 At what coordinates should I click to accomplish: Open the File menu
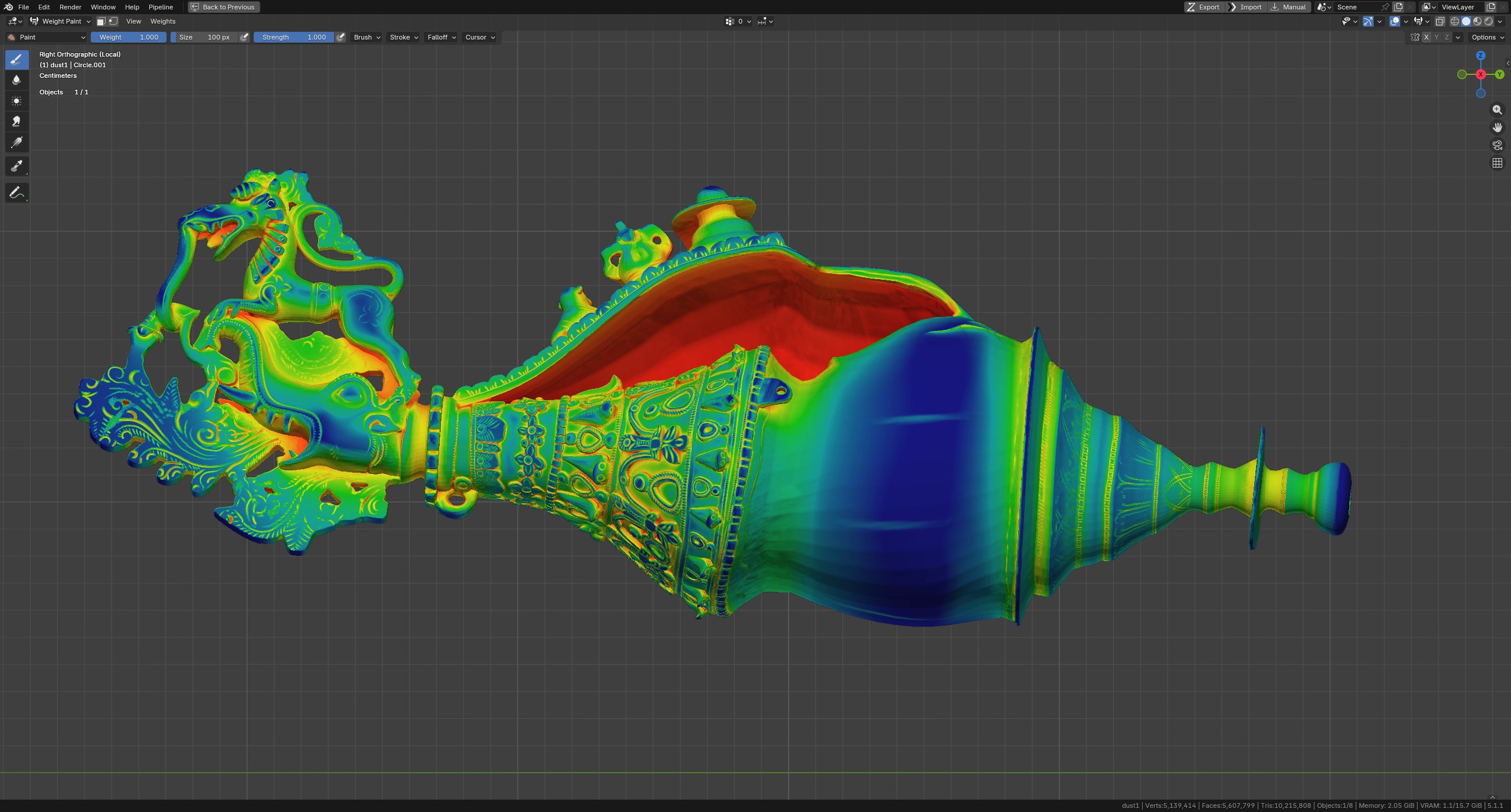coord(24,7)
